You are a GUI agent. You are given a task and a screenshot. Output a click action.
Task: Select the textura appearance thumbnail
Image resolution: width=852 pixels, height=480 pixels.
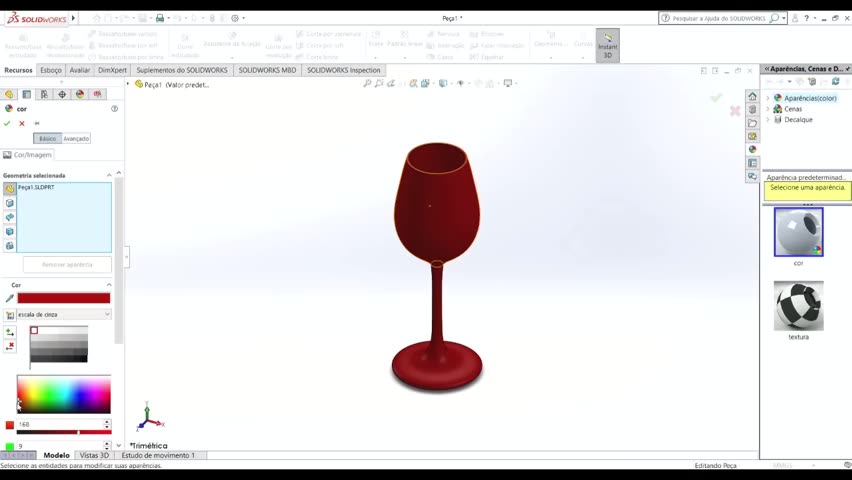(x=798, y=306)
